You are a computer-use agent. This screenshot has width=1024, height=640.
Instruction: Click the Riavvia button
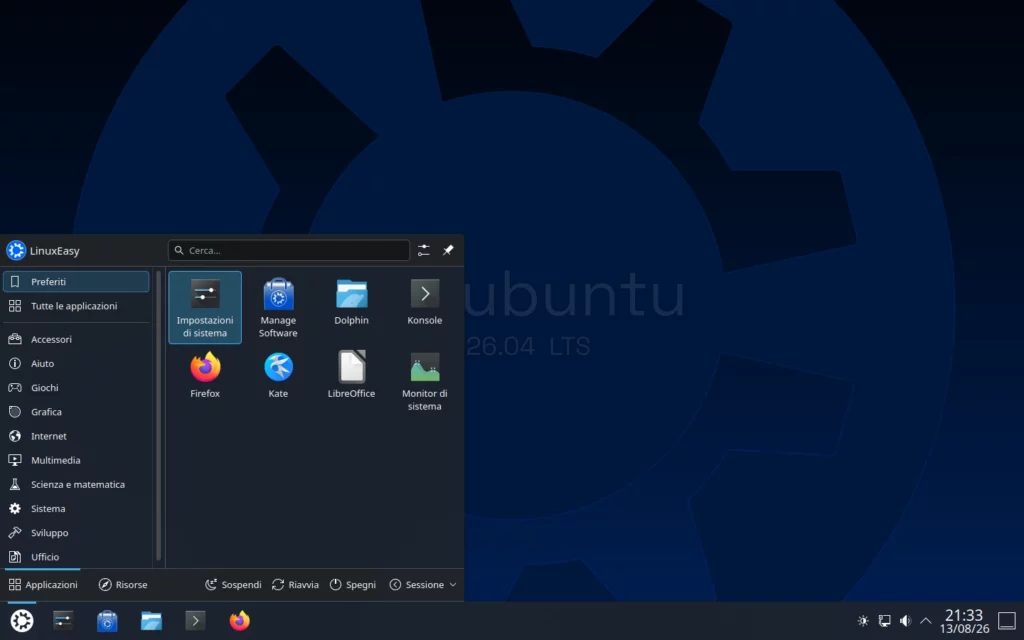click(295, 584)
